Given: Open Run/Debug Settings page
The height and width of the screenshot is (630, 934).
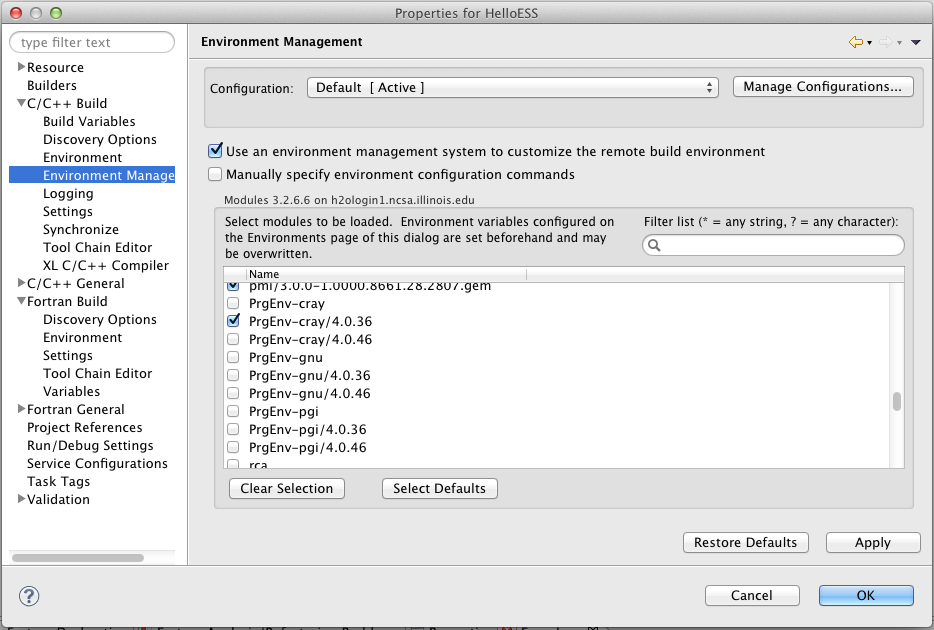Looking at the screenshot, I should click(x=90, y=446).
